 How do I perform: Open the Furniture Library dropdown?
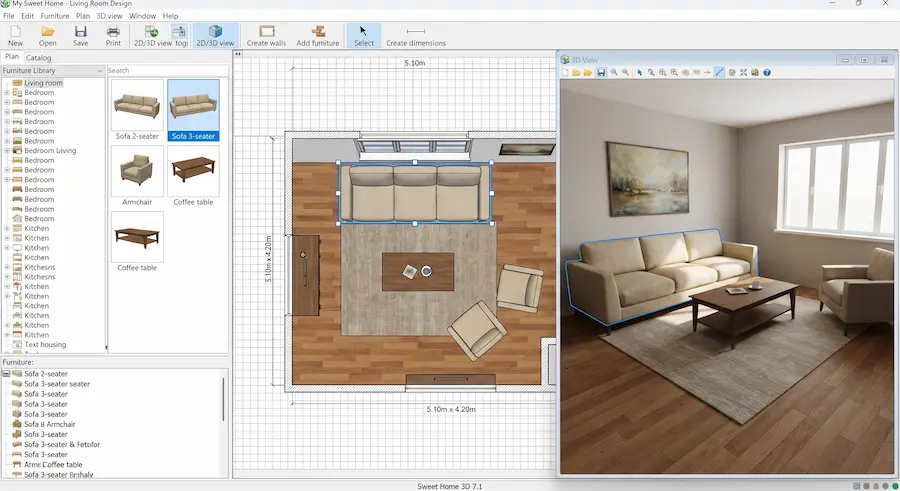click(x=52, y=71)
